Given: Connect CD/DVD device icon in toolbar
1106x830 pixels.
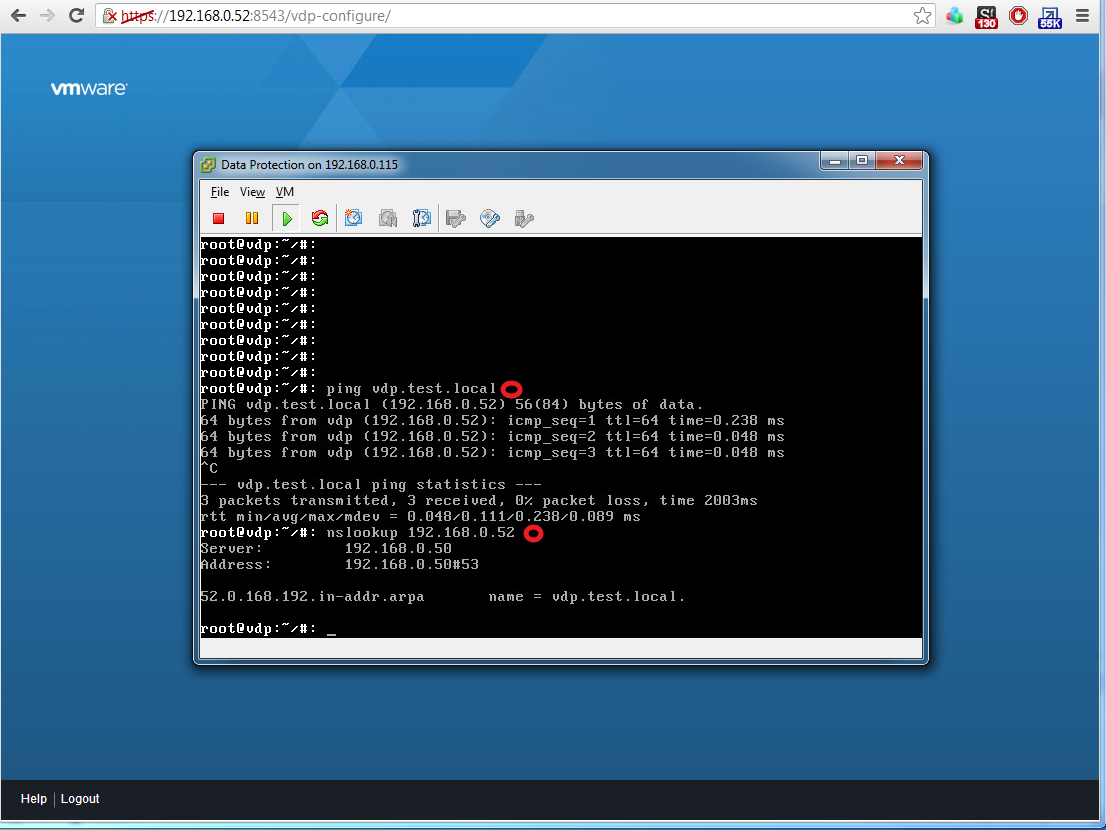Looking at the screenshot, I should tap(490, 219).
